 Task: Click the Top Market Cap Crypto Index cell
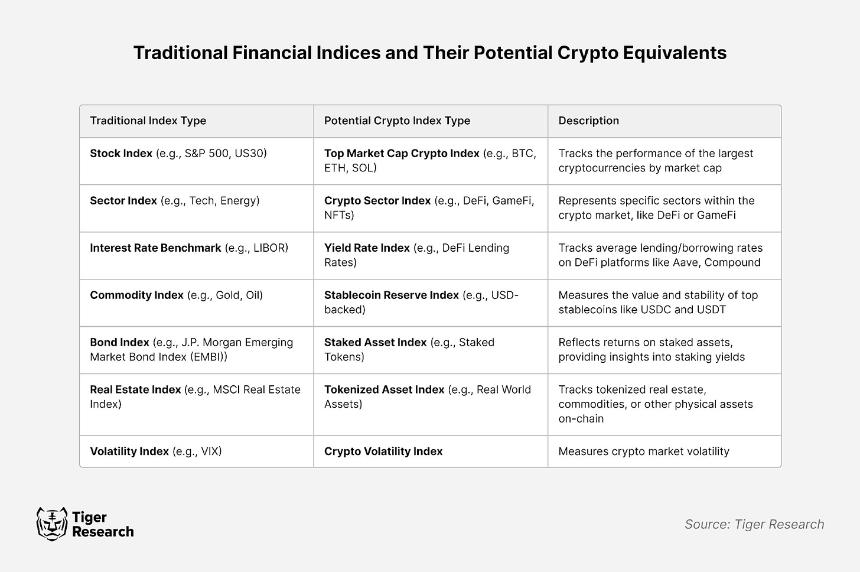pos(431,161)
